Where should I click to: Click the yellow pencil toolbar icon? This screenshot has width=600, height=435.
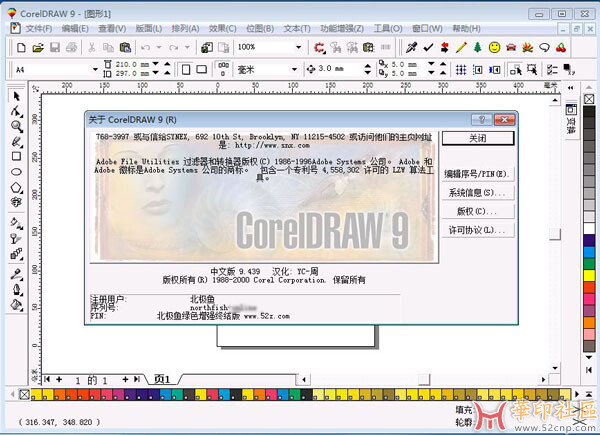pyautogui.click(x=461, y=47)
